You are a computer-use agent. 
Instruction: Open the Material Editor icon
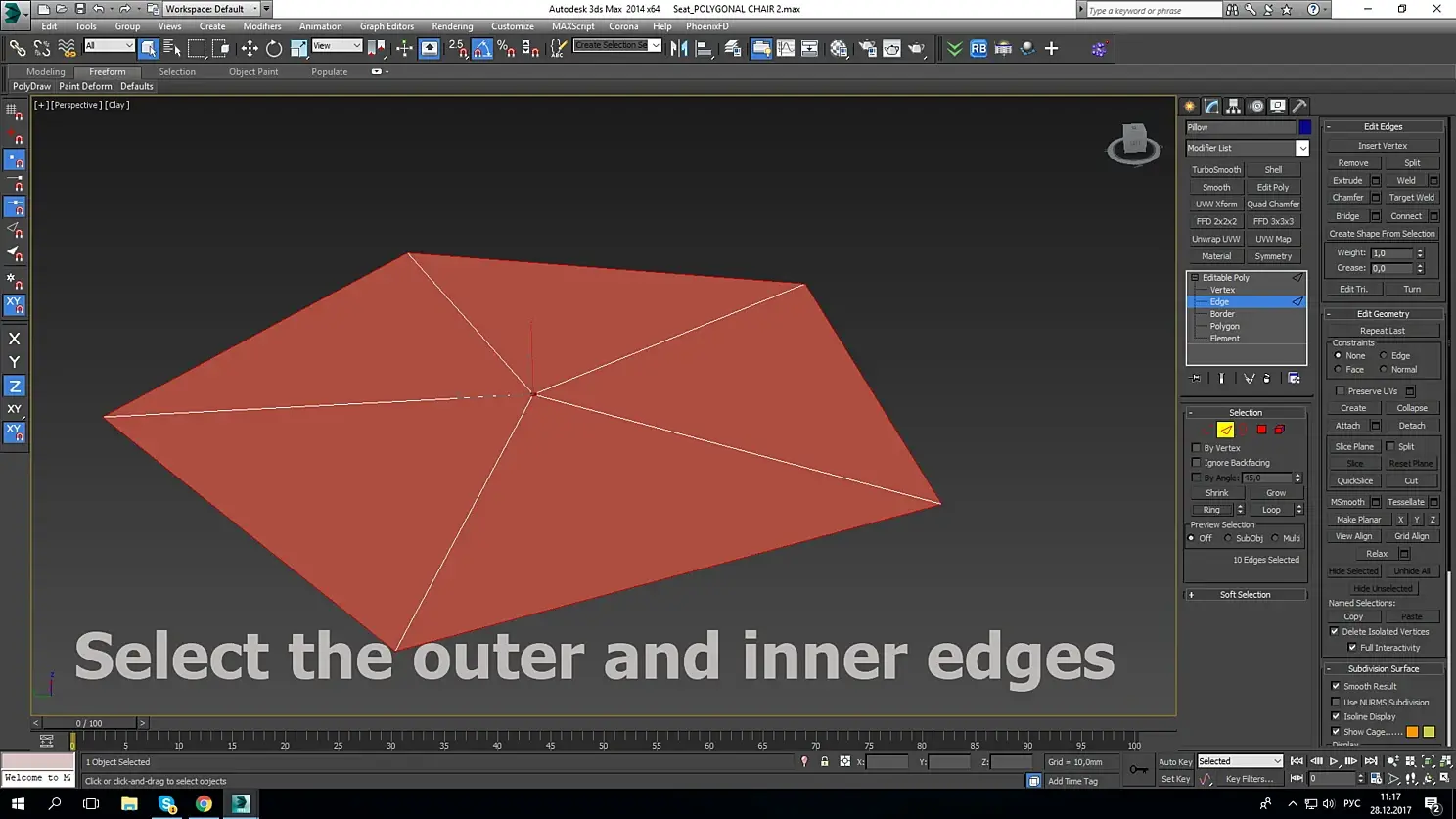click(839, 48)
